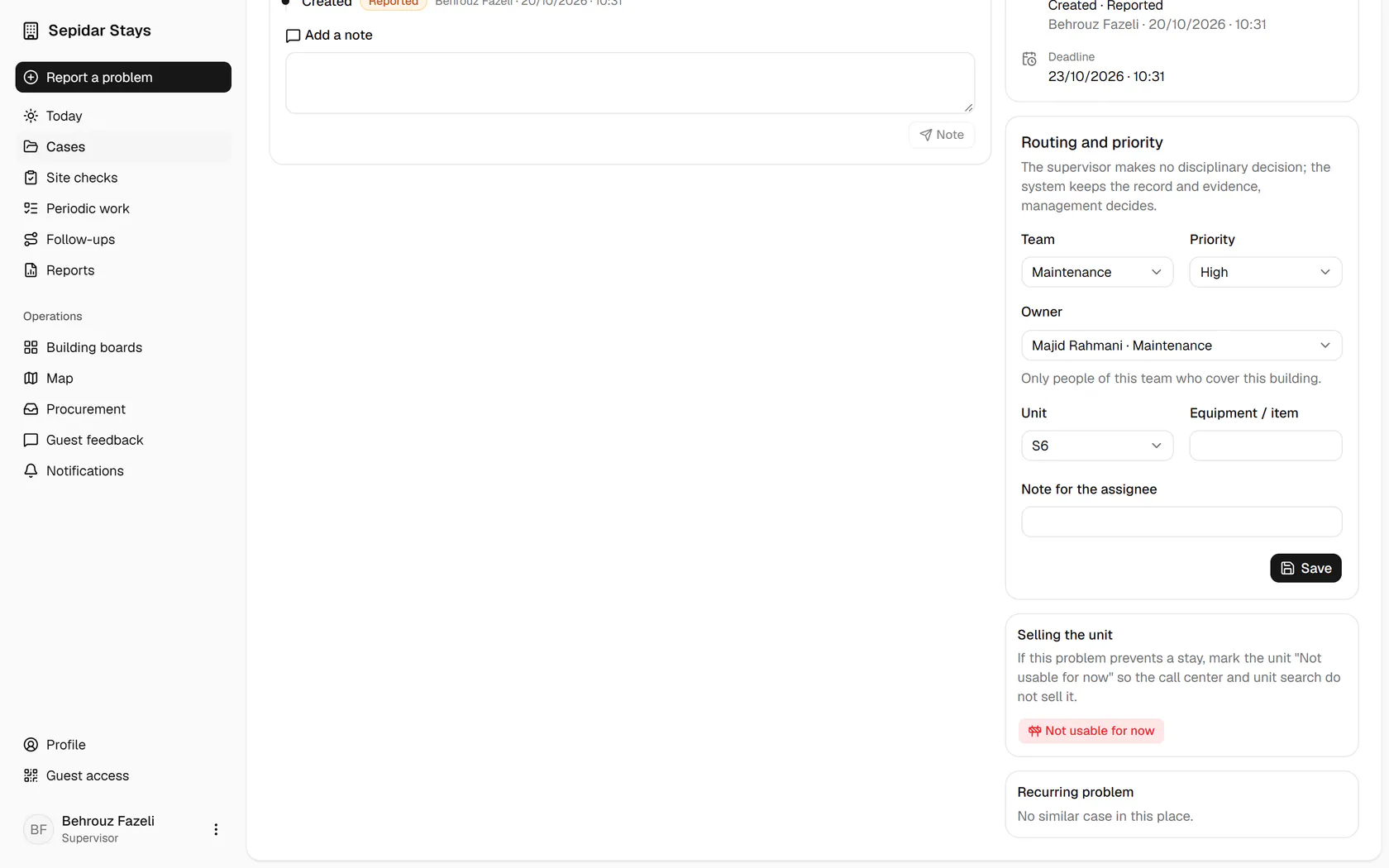Click the text No similar case in this place.
Screen dimensions: 1389x868
1105,816
